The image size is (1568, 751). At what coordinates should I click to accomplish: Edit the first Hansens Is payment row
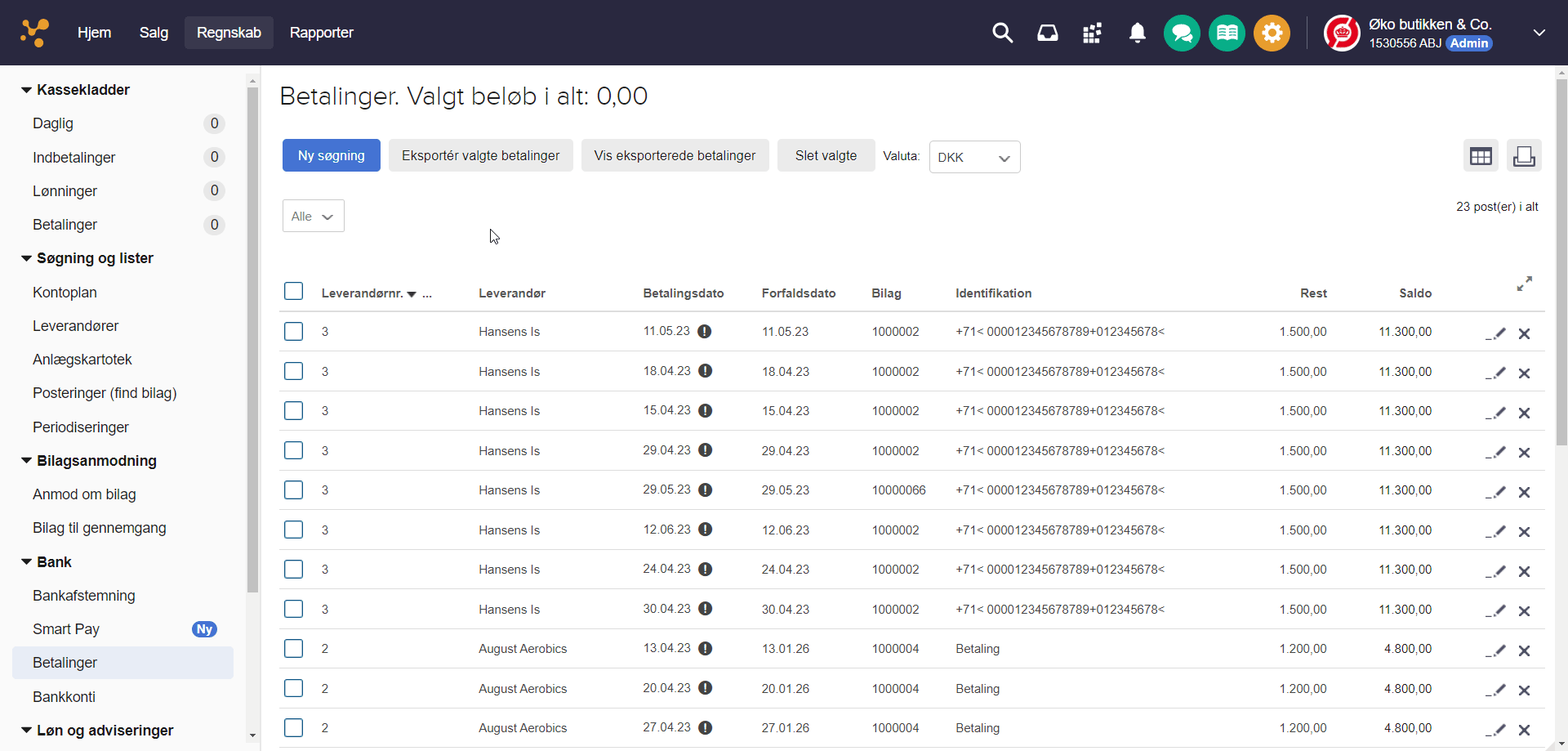coord(1495,333)
